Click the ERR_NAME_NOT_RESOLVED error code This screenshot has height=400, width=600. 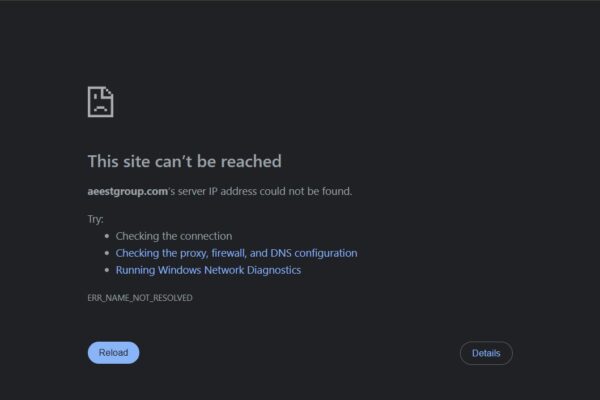140,298
